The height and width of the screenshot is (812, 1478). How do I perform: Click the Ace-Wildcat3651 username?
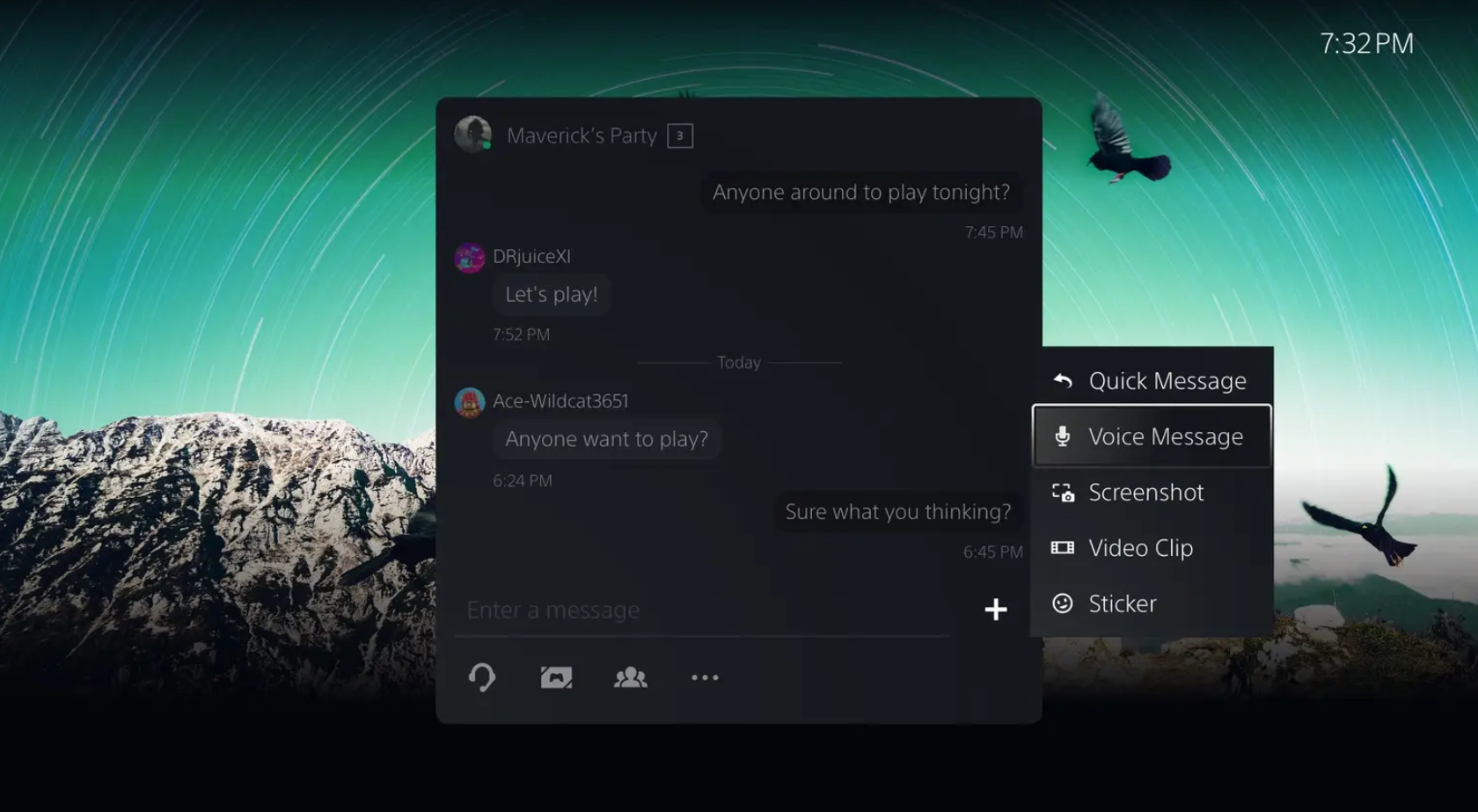(561, 401)
